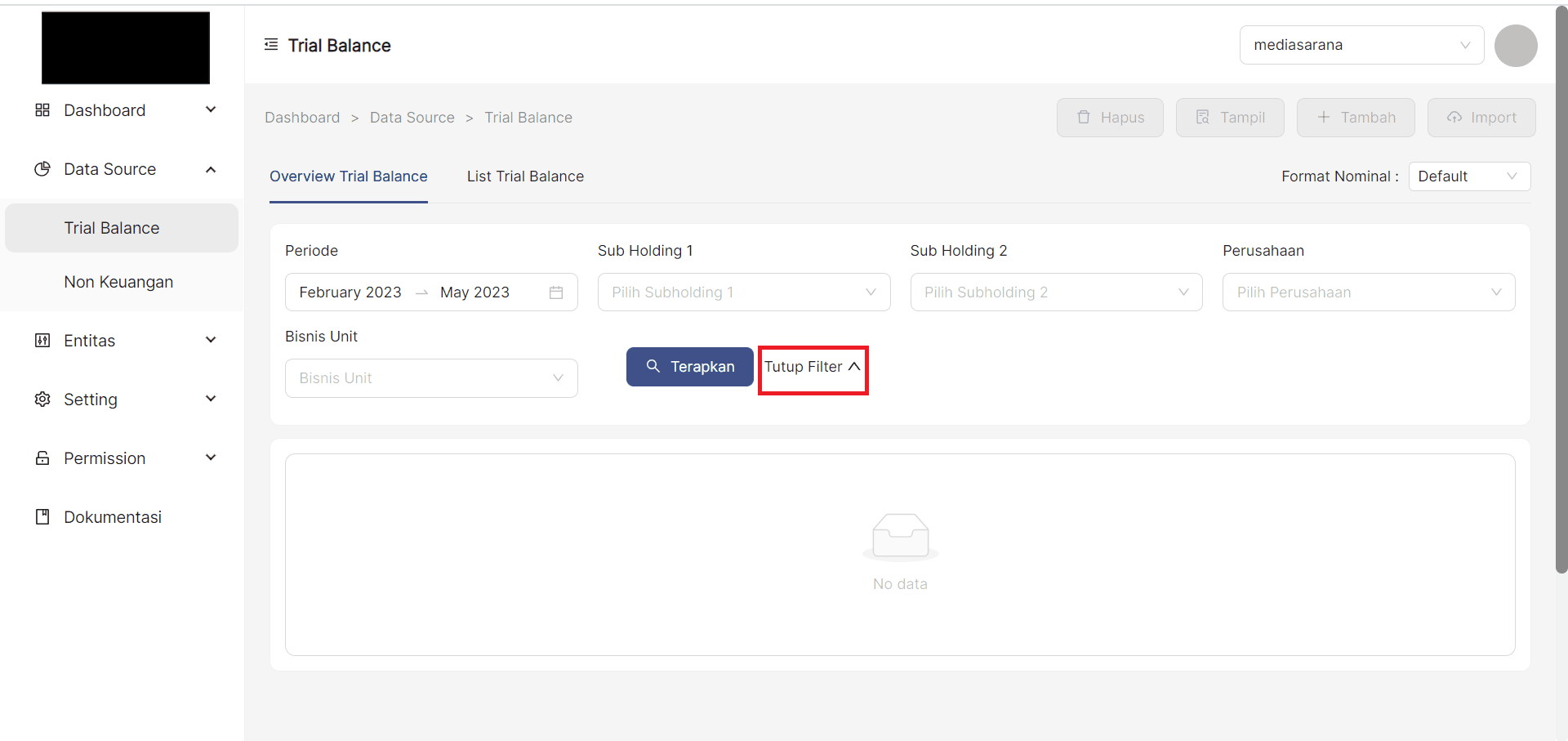Expand the Entitas sidebar menu chevron
This screenshot has width=1568, height=741.
click(211, 341)
